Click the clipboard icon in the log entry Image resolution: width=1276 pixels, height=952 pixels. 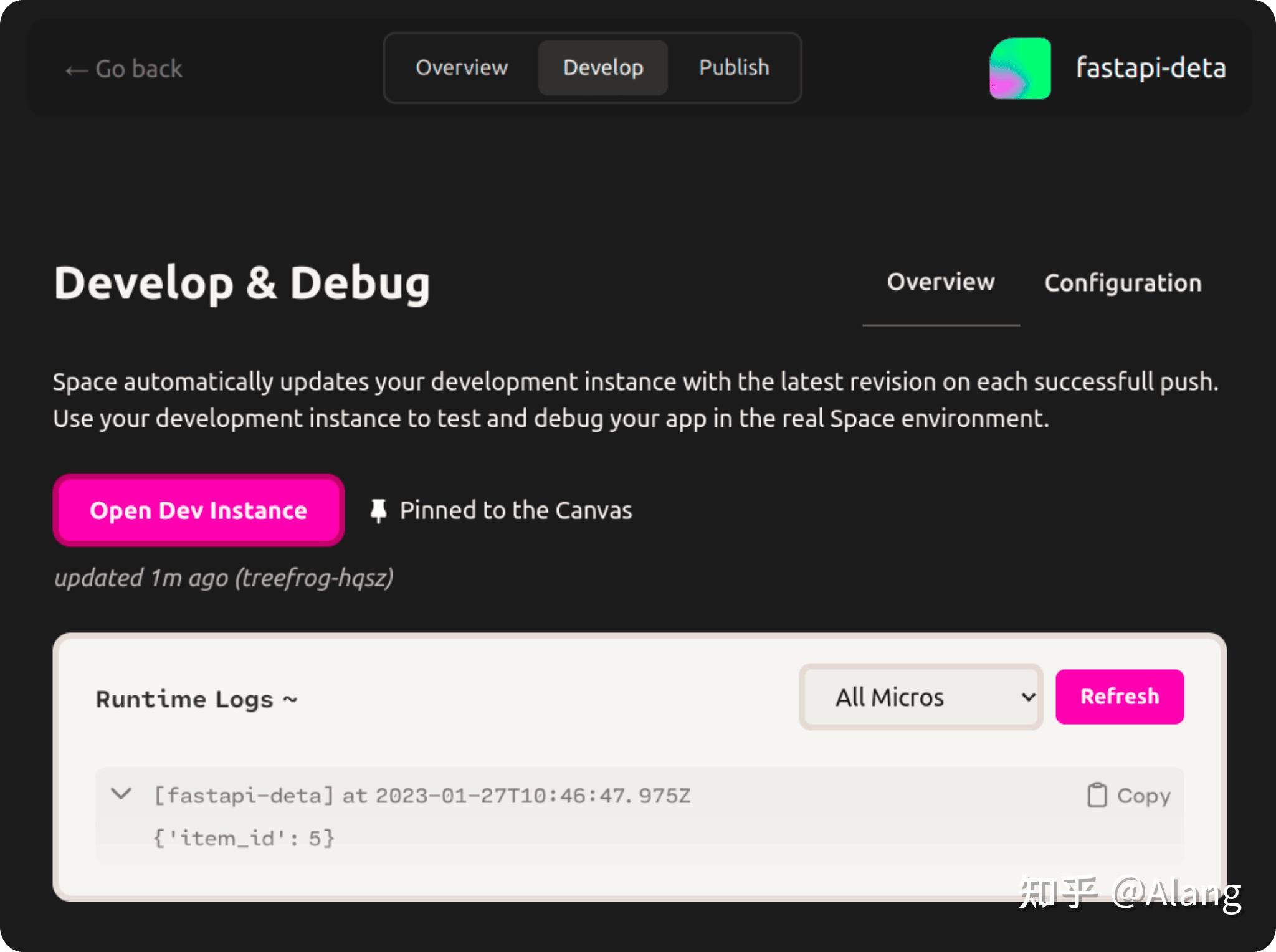1097,796
